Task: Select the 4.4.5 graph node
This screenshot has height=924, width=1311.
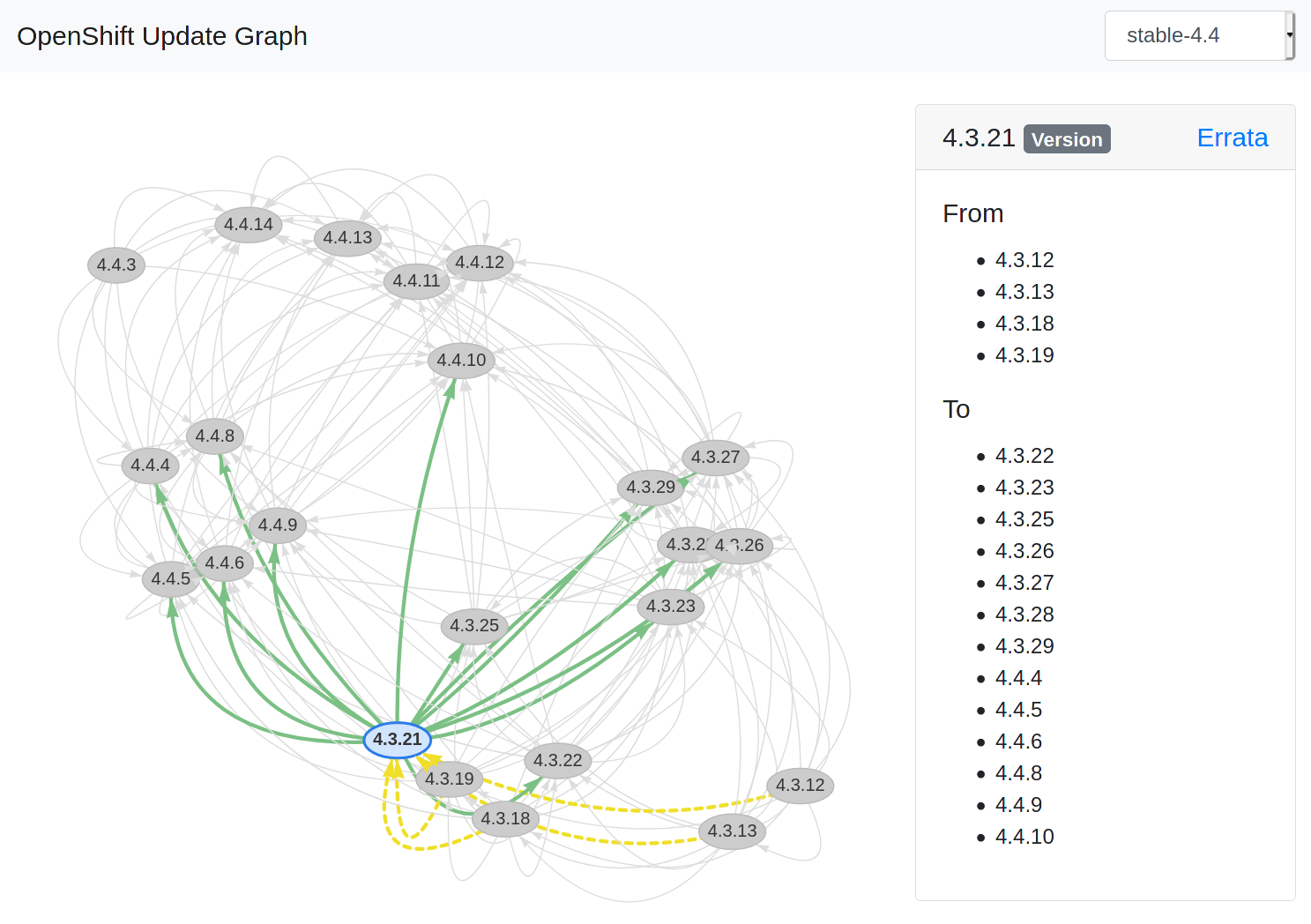Action: [x=171, y=579]
